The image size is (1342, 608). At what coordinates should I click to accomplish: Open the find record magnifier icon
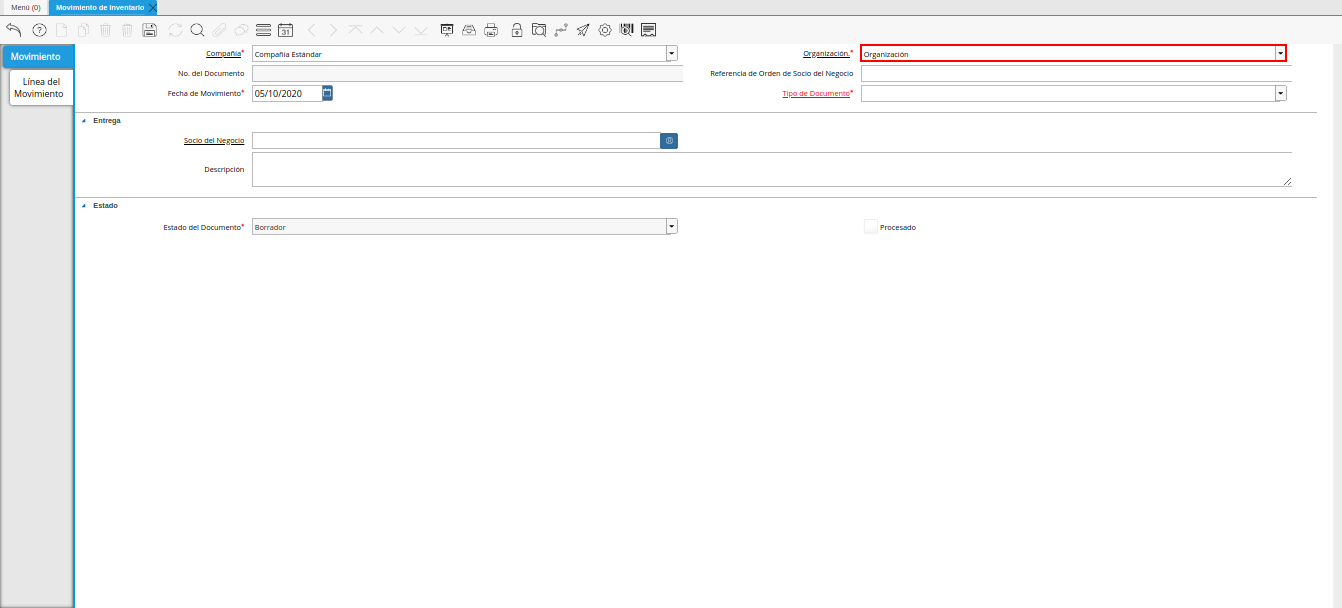coord(197,30)
